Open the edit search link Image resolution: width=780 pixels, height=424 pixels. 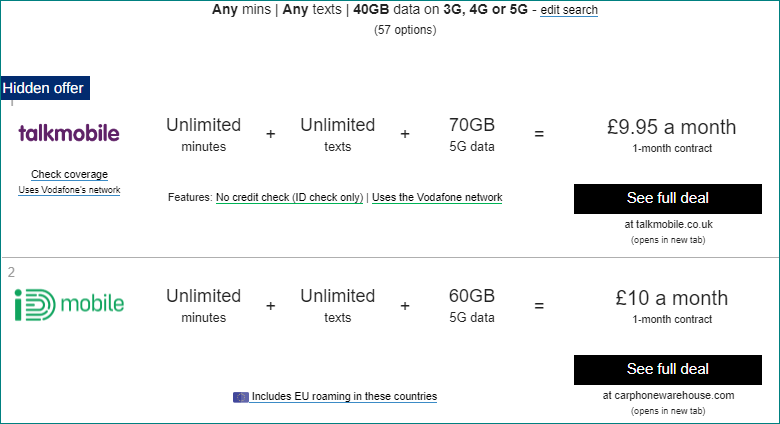click(x=569, y=10)
